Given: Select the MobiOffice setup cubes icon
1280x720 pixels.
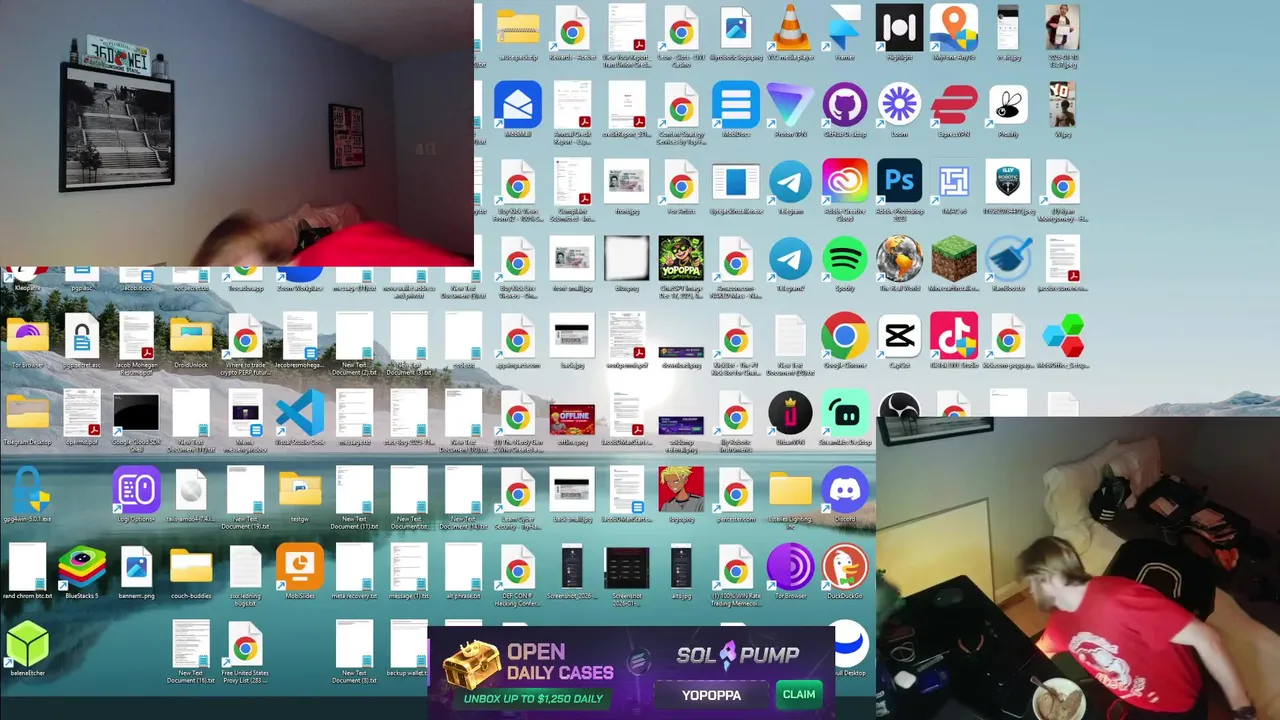Looking at the screenshot, I should coord(1063,337).
